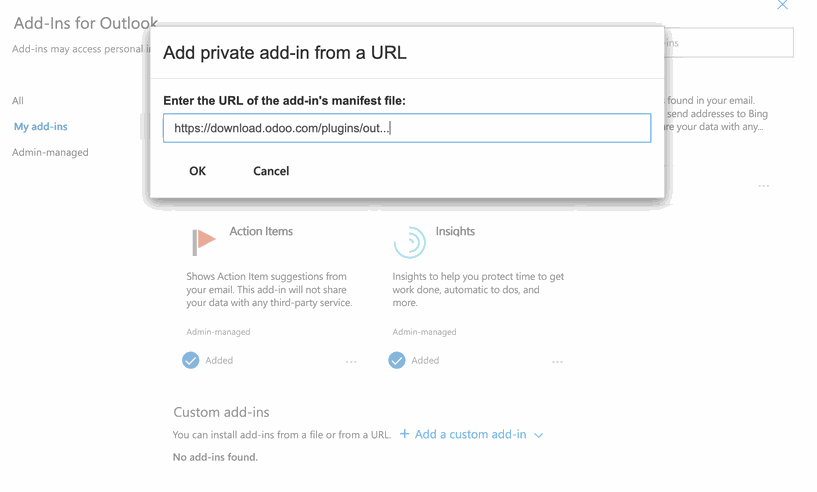Click the Insights swirl icon
Viewport: 817px width, 492px height.
410,242
